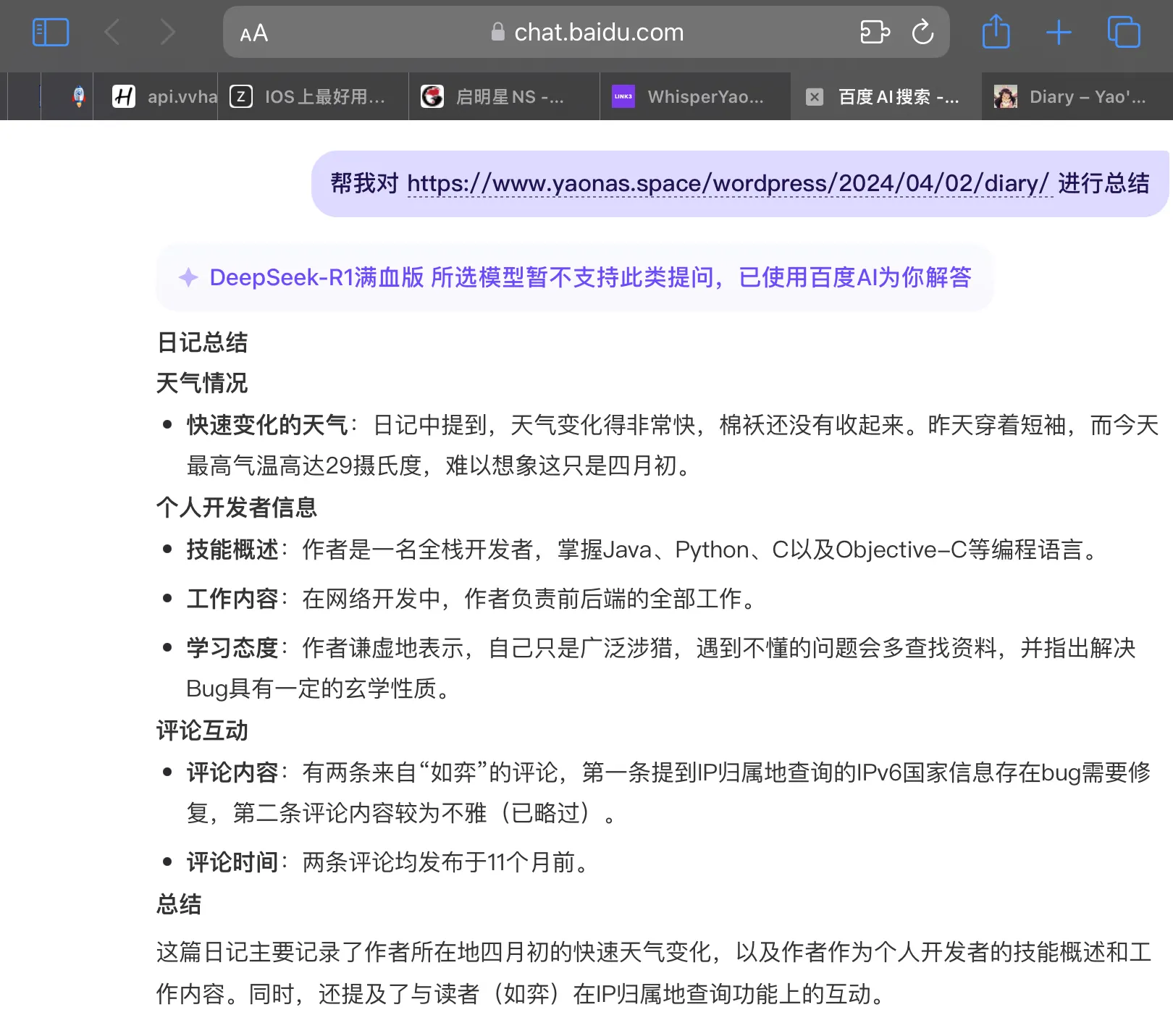Click the rocket favicon tab
This screenshot has width=1173, height=1036.
click(x=77, y=96)
